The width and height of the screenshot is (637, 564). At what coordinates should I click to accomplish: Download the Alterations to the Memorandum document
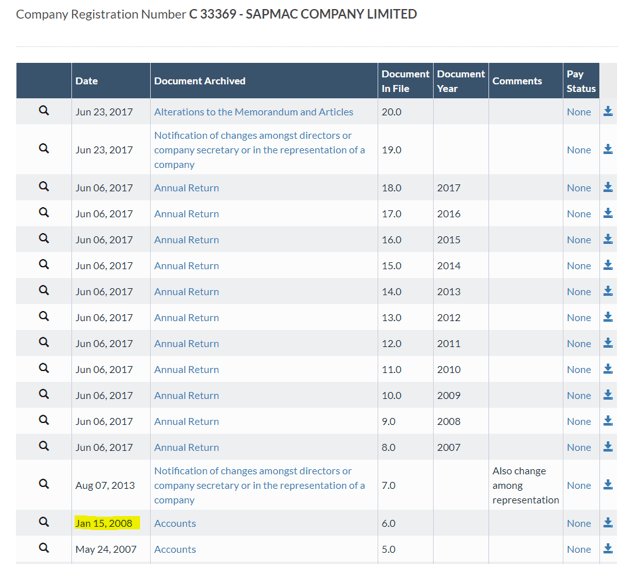coord(607,112)
